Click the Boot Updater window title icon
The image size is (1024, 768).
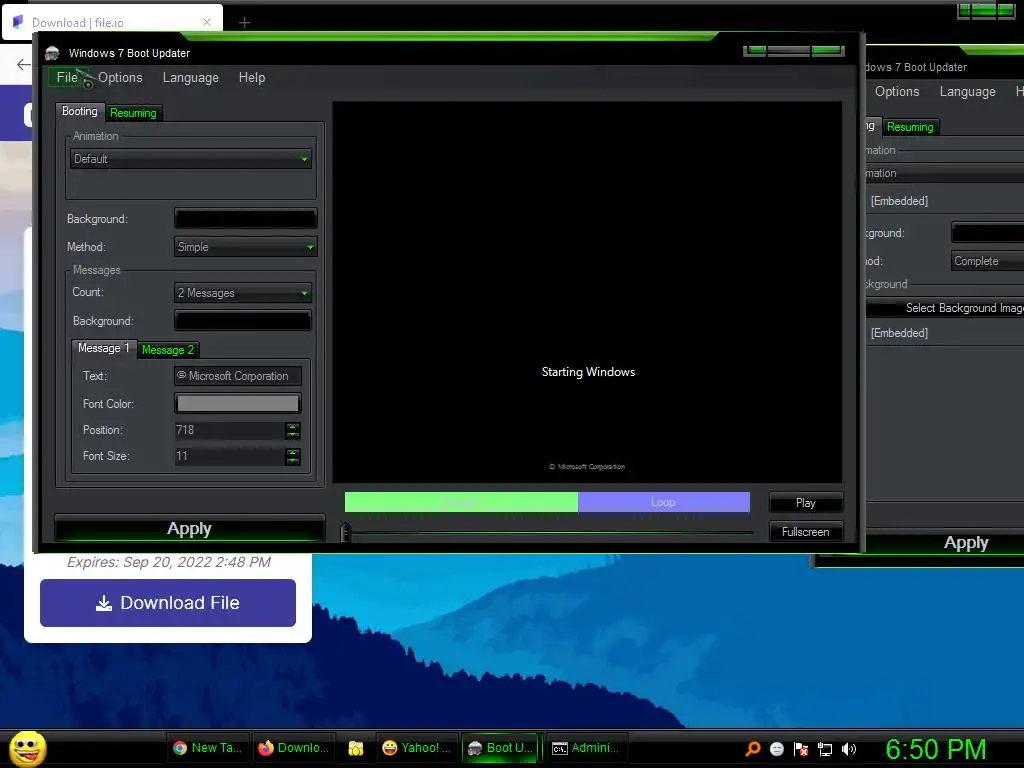click(52, 53)
